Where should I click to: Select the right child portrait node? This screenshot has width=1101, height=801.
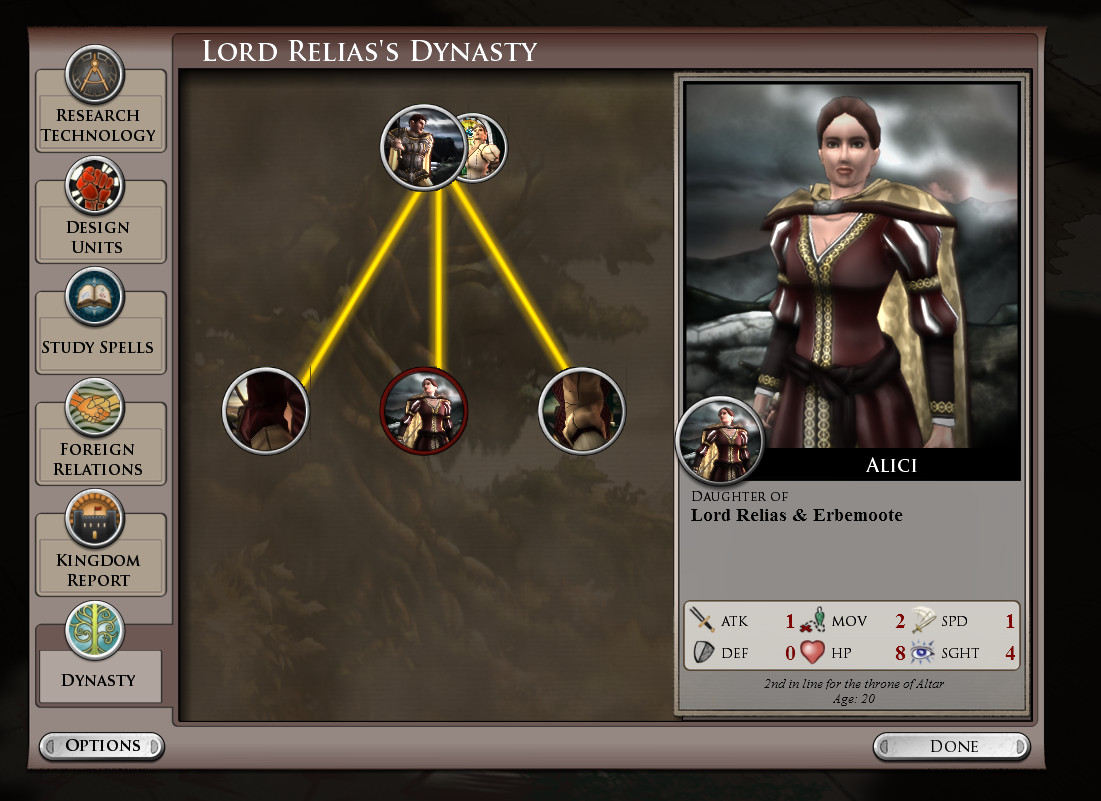(581, 411)
